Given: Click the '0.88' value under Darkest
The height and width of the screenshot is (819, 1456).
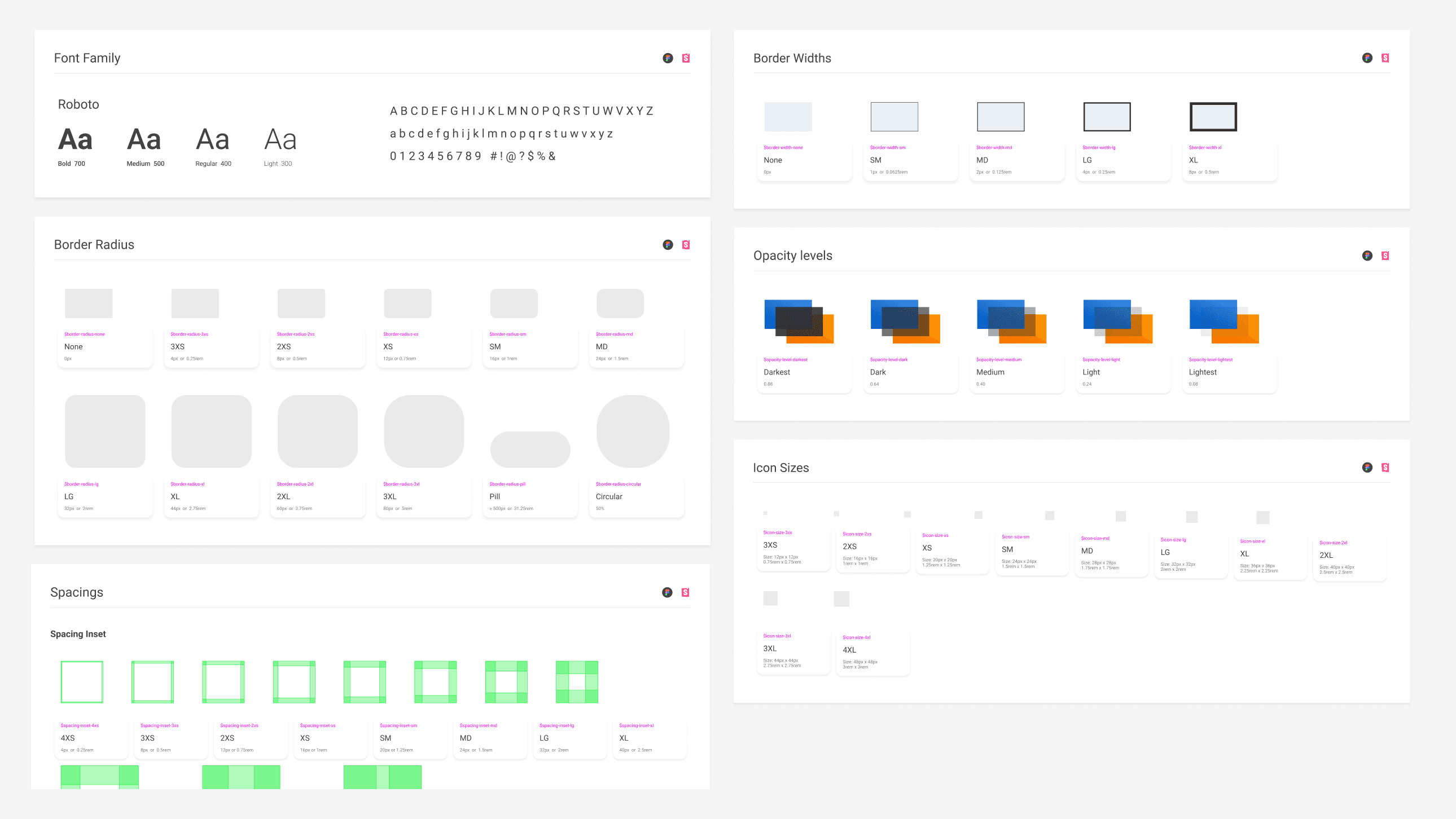Looking at the screenshot, I should click(x=768, y=384).
